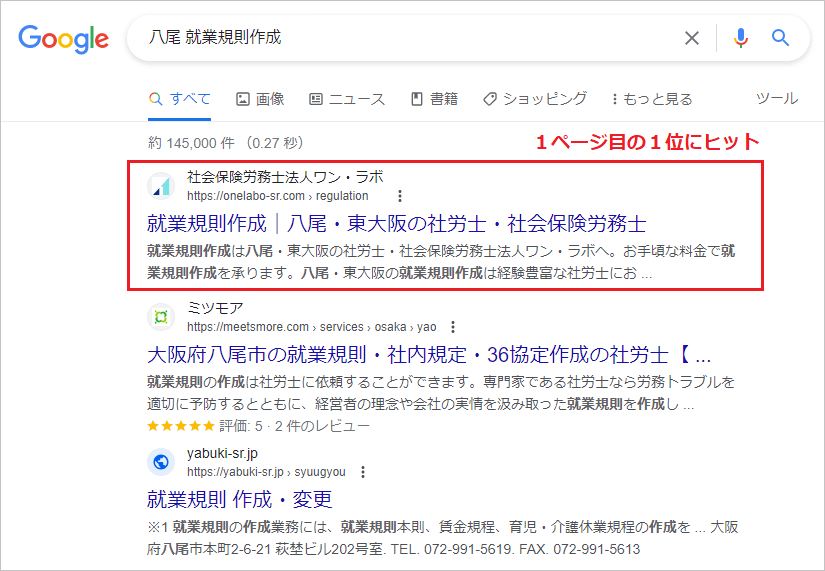The width and height of the screenshot is (825, 571).
Task: Click the https://yabuki-sr.jp › syuugyou URL
Action: [266, 472]
